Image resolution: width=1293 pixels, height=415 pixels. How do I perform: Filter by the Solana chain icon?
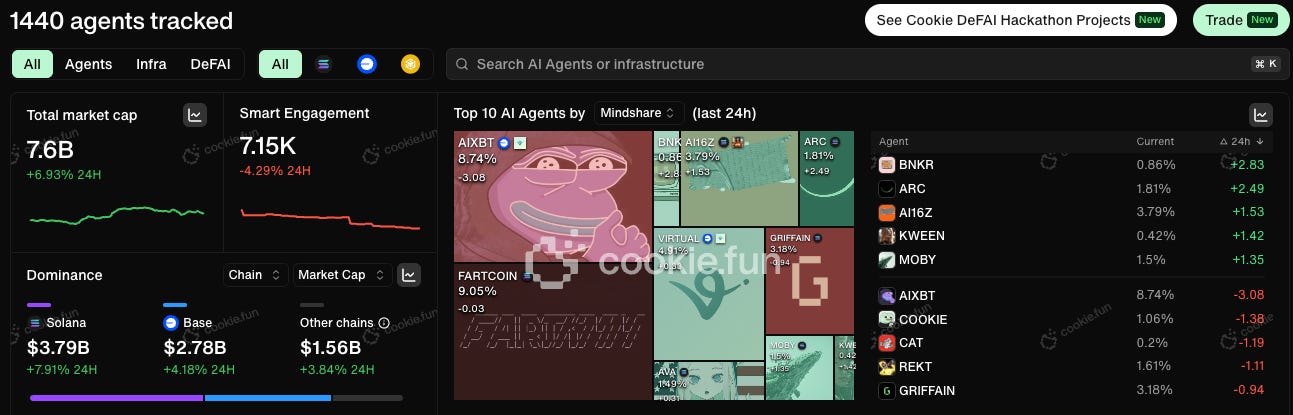pyautogui.click(x=323, y=64)
